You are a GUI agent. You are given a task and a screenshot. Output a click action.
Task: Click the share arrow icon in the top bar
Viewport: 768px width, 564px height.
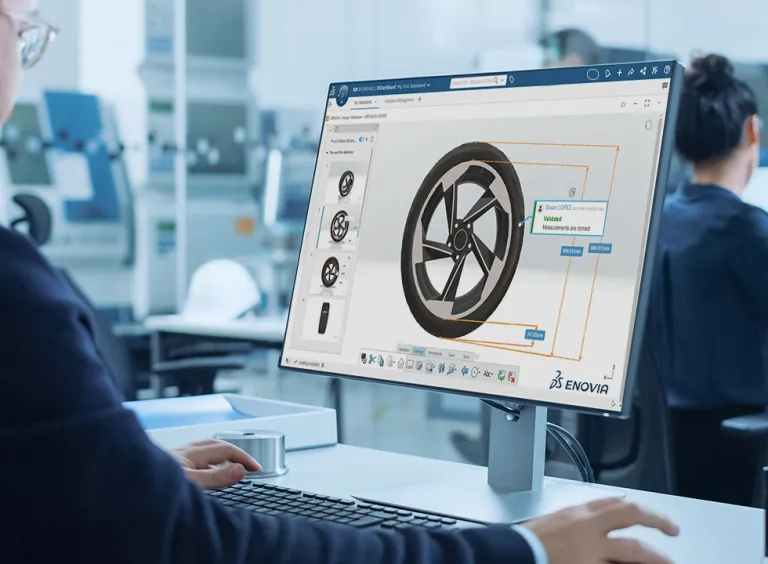(x=631, y=72)
